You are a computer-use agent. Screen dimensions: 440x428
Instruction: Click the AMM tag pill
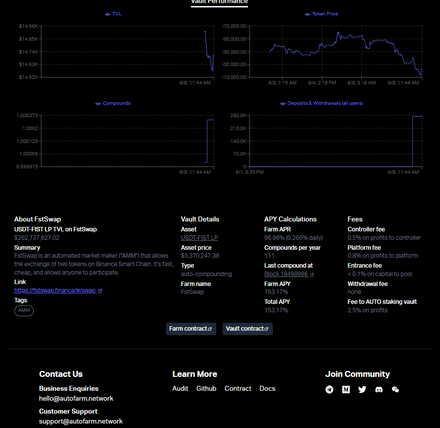pyautogui.click(x=24, y=311)
